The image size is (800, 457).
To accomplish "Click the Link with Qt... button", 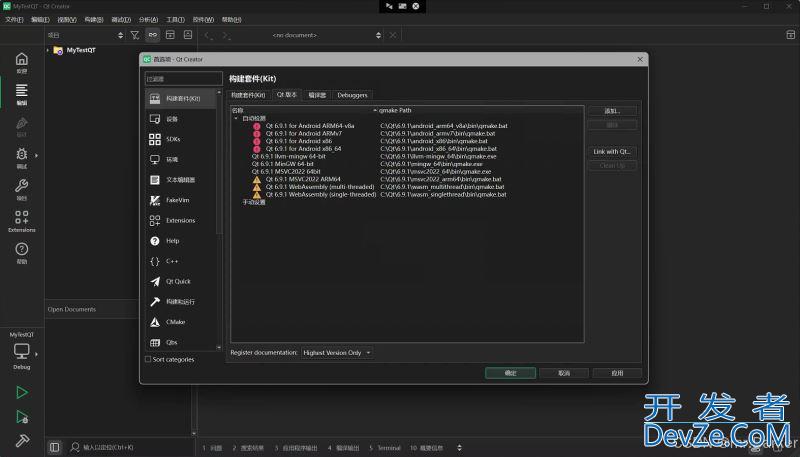I will (612, 152).
